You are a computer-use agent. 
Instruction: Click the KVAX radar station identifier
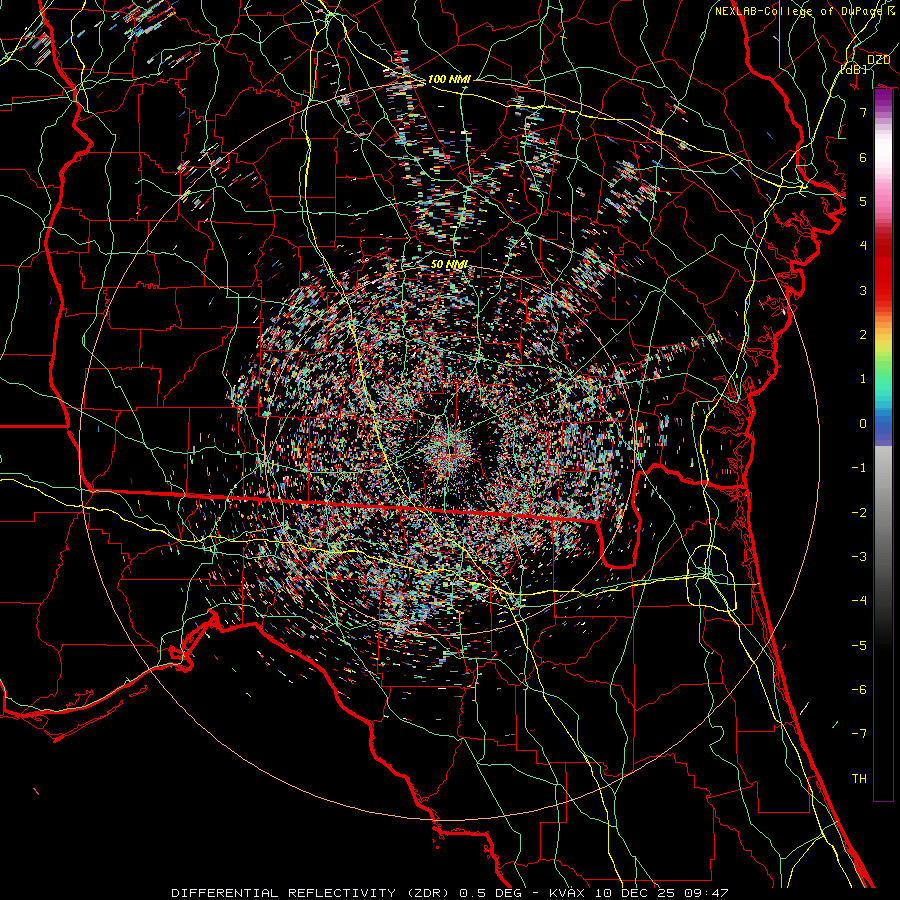[569, 893]
